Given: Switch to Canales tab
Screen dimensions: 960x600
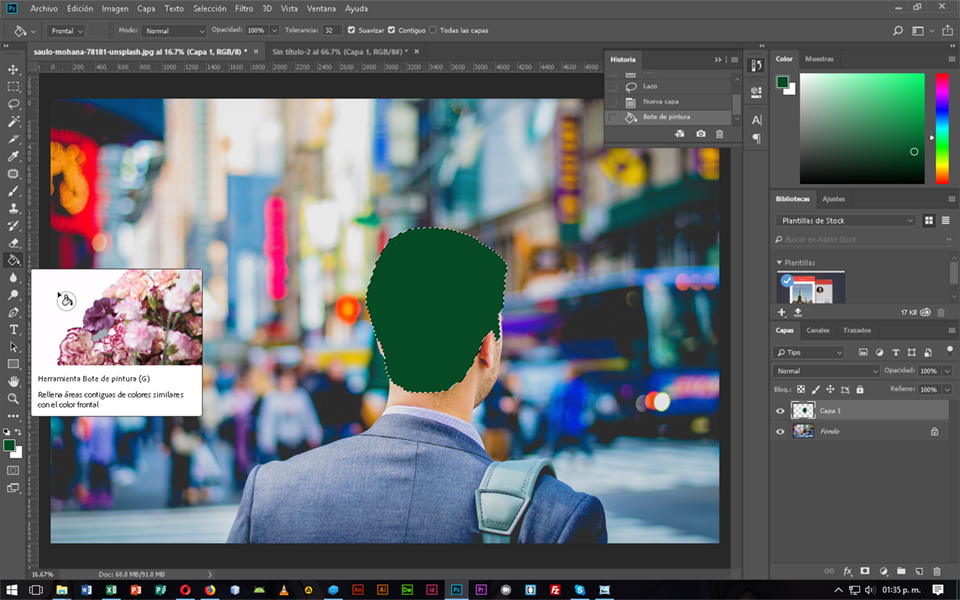Looking at the screenshot, I should click(x=817, y=331).
